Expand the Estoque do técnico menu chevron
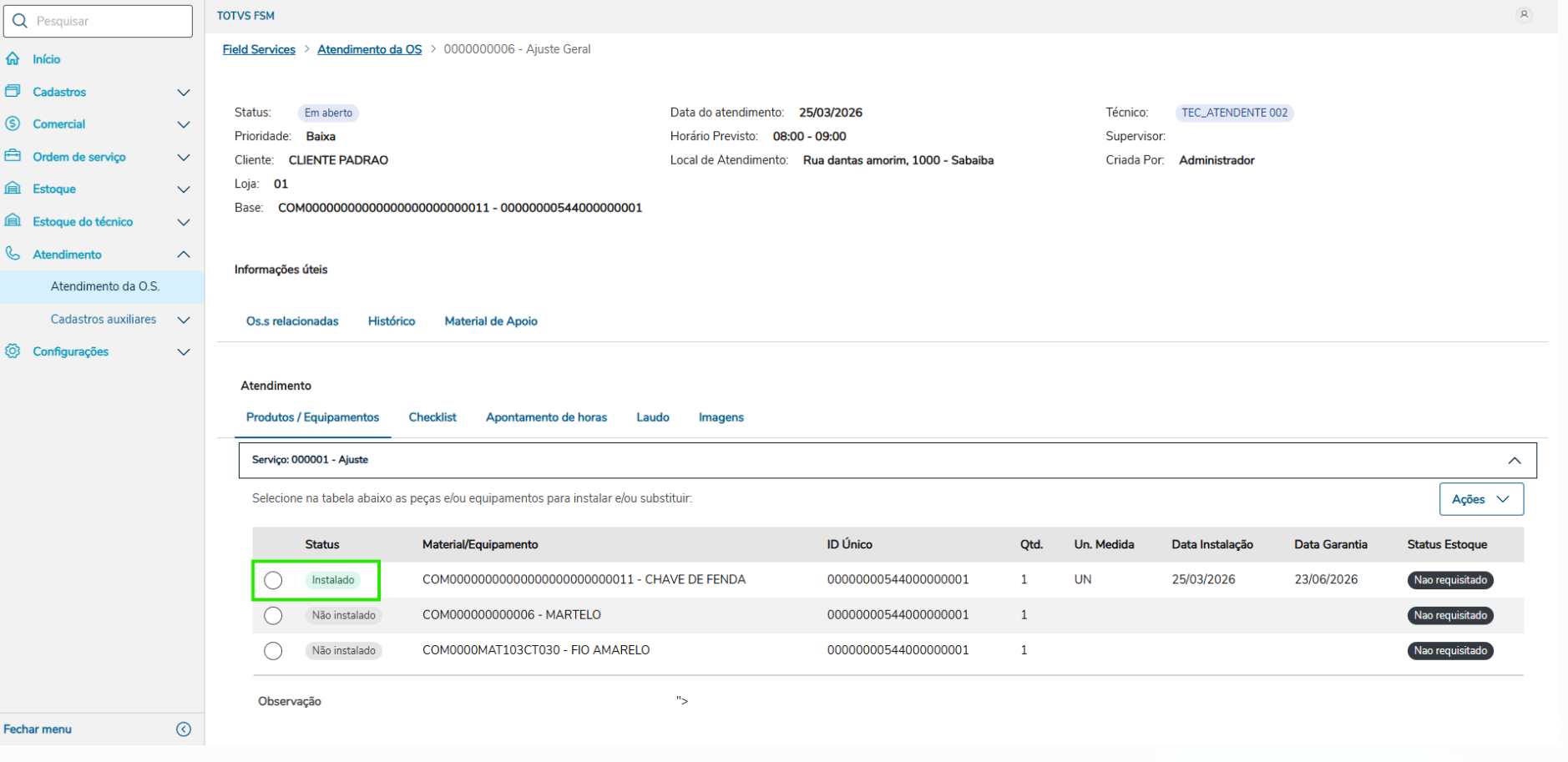The image size is (1568, 762). pyautogui.click(x=184, y=222)
